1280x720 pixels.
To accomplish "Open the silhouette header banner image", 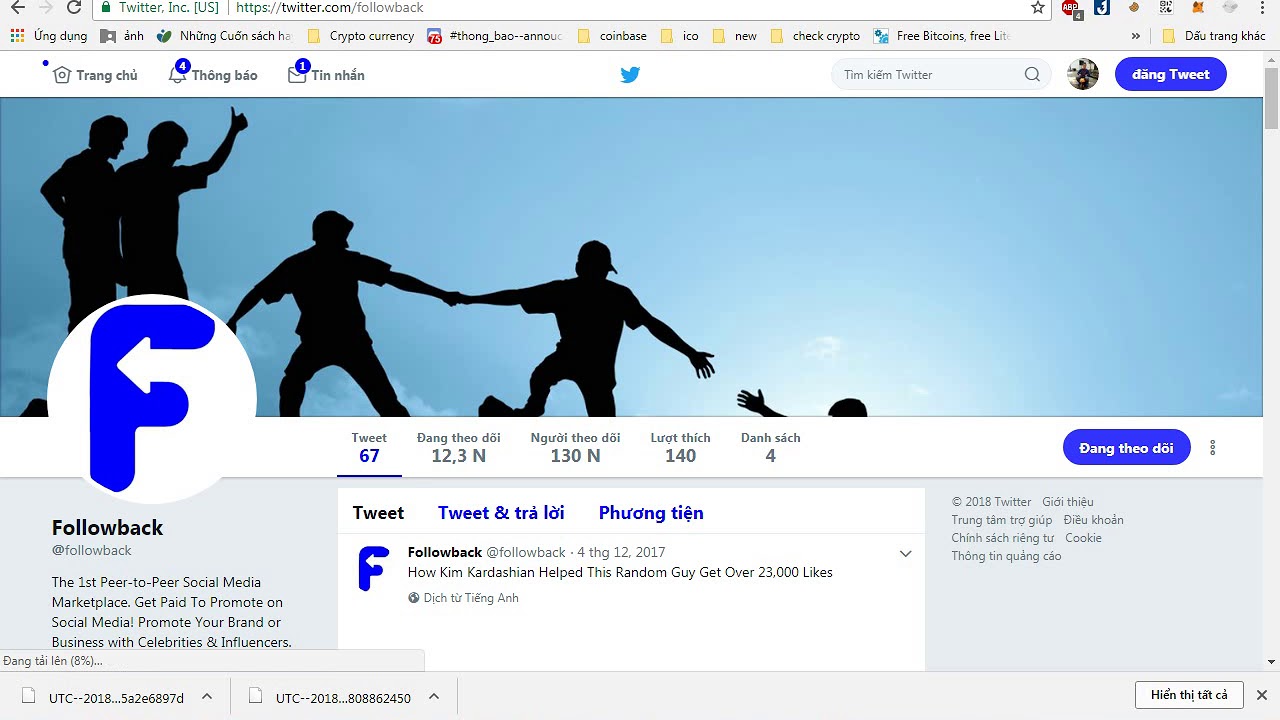I will pyautogui.click(x=631, y=257).
